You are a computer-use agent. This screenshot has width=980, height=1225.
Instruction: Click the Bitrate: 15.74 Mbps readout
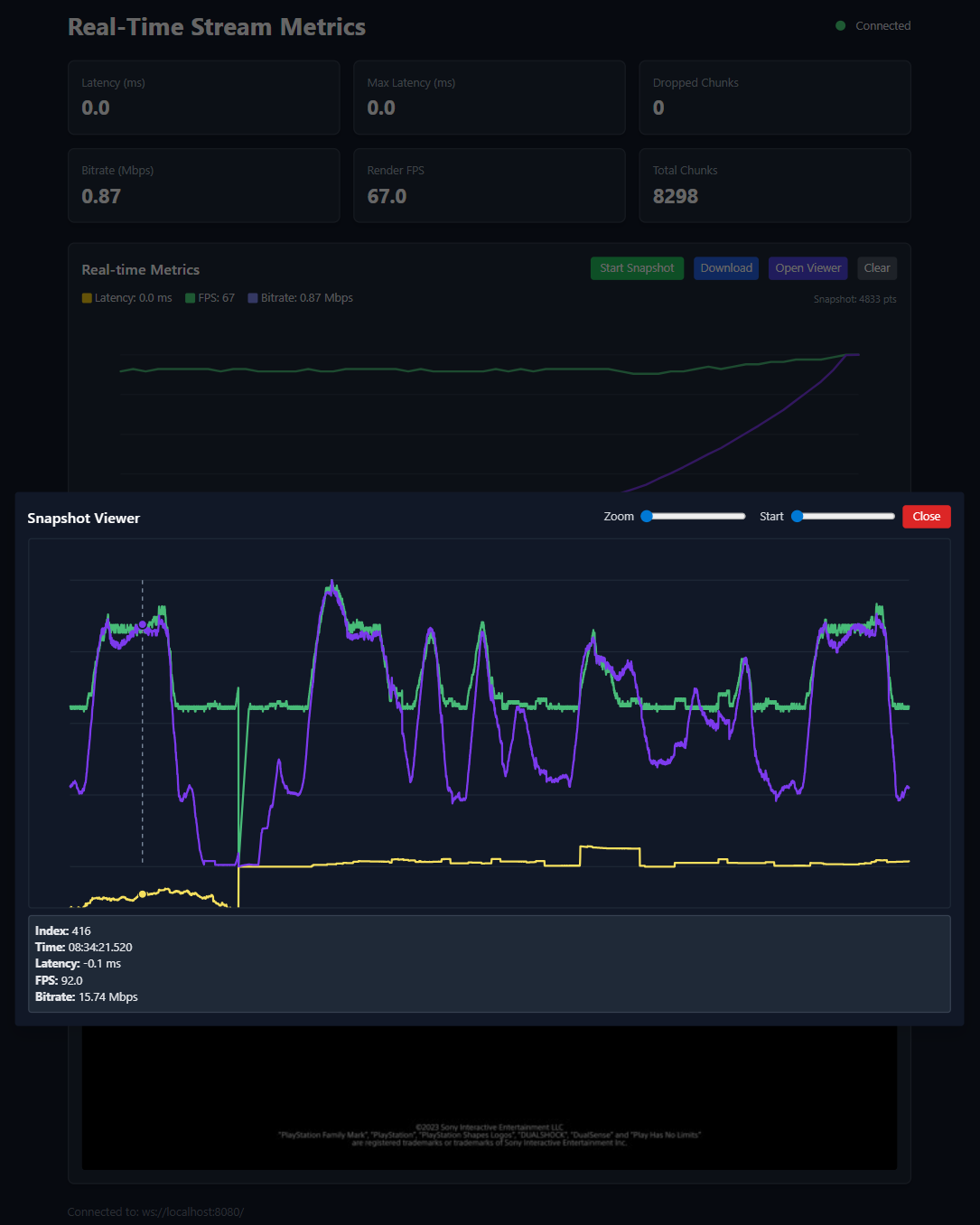(x=87, y=997)
